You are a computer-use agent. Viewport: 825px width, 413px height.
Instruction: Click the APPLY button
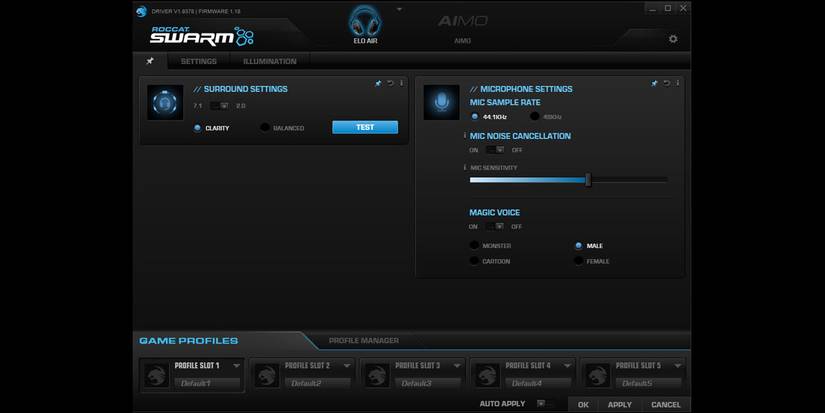(619, 405)
